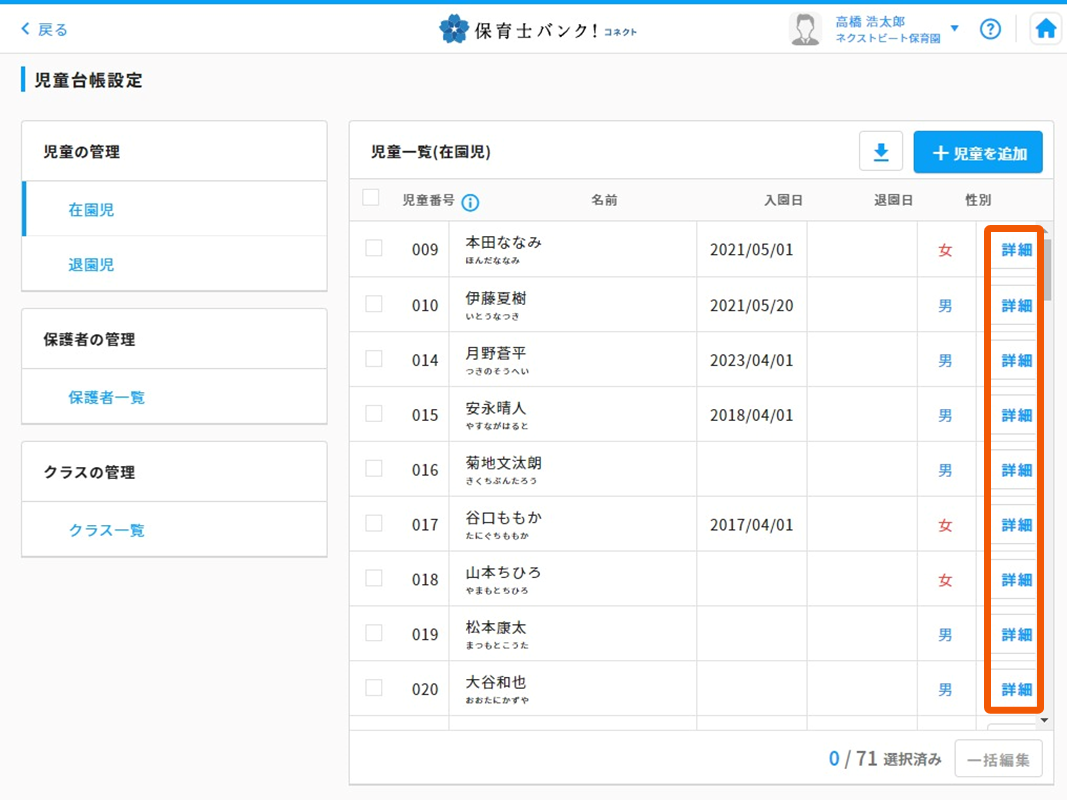Click the user avatar icon

pyautogui.click(x=804, y=29)
